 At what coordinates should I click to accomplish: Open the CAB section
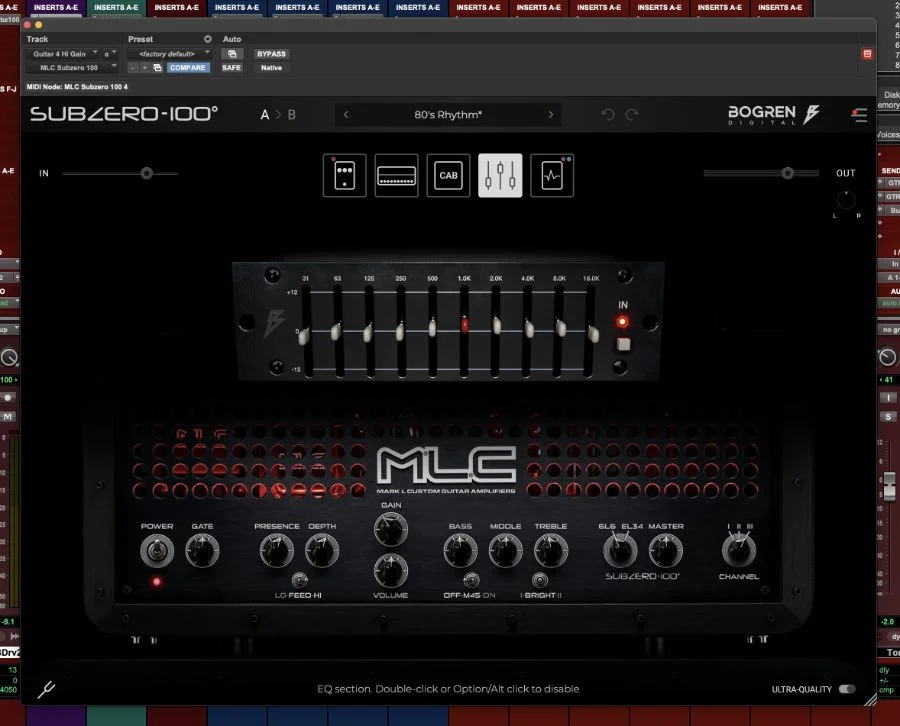448,176
